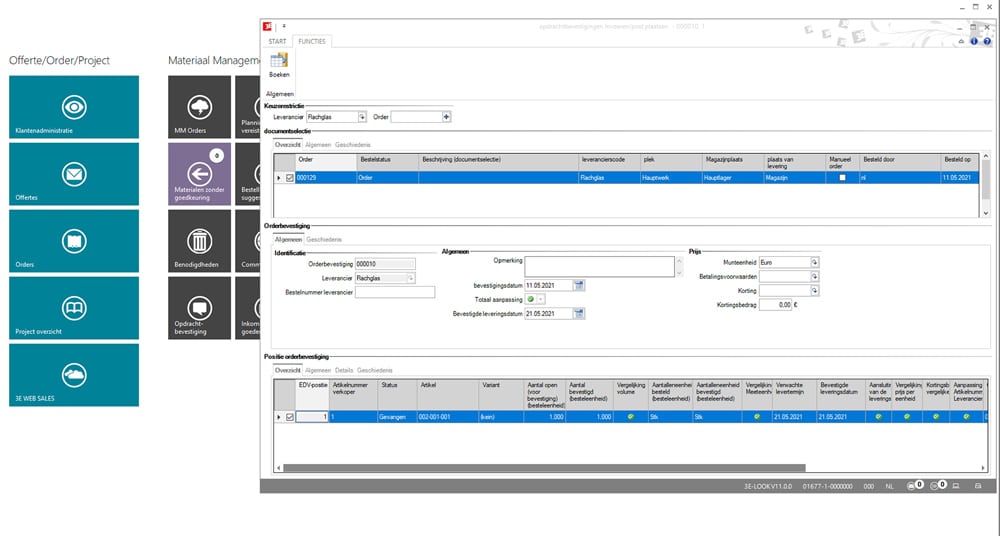Expand the Totaal aanpassing status dropdown
Viewport: 1000px width, 536px height.
(542, 299)
